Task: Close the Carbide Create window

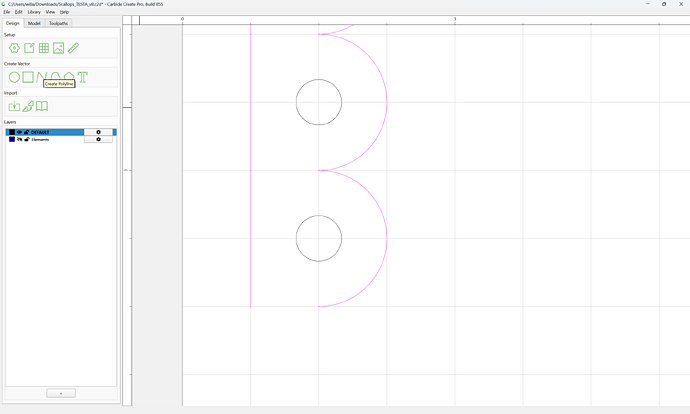Action: pyautogui.click(x=681, y=4)
